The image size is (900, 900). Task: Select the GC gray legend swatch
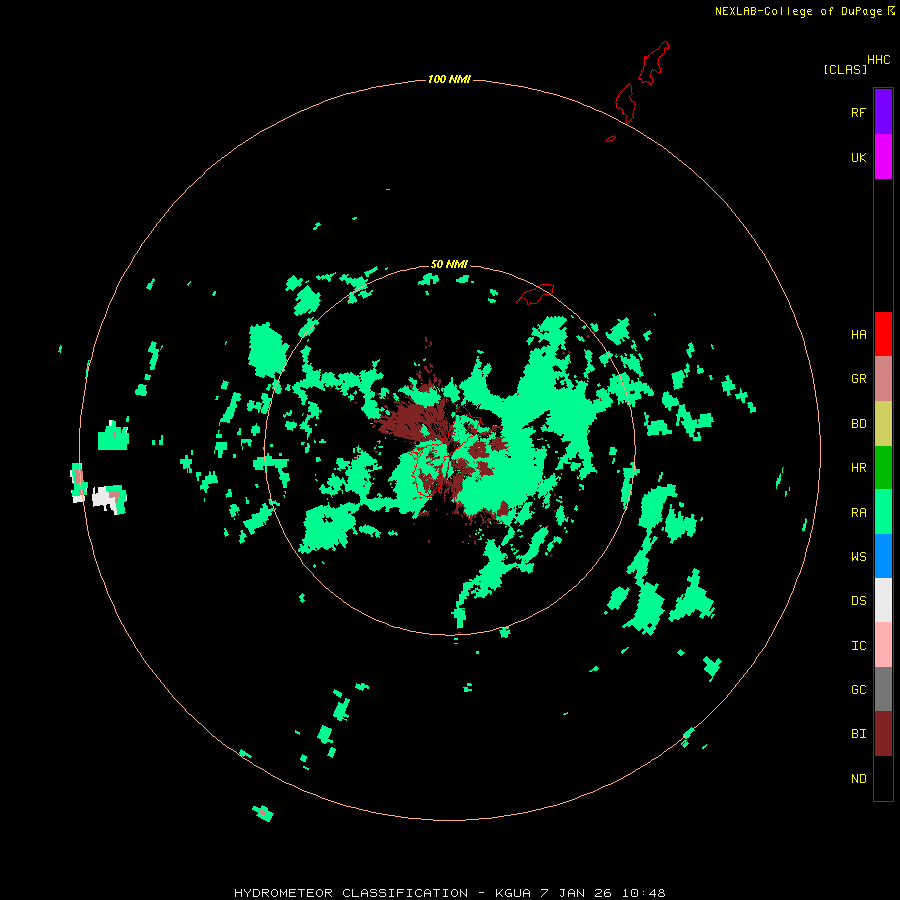pyautogui.click(x=883, y=689)
